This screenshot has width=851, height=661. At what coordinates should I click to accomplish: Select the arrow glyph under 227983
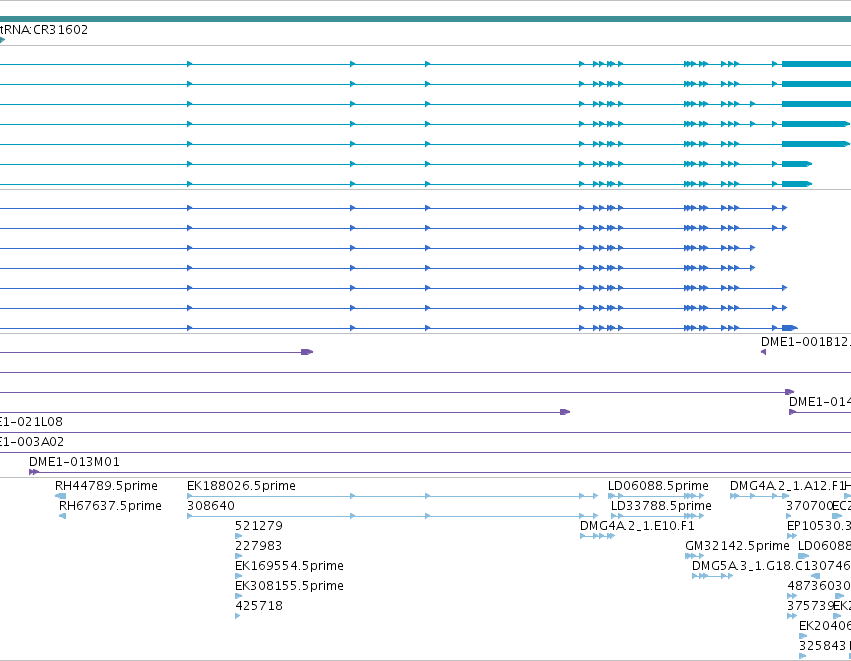click(238, 556)
